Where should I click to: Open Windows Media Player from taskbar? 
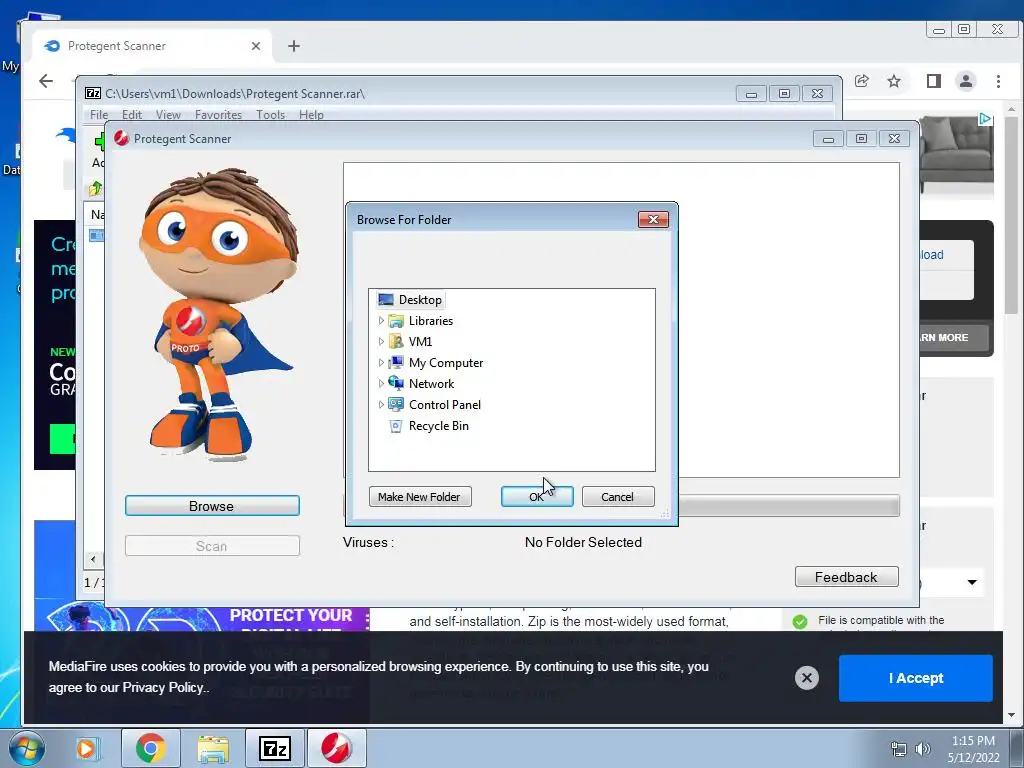click(x=86, y=748)
